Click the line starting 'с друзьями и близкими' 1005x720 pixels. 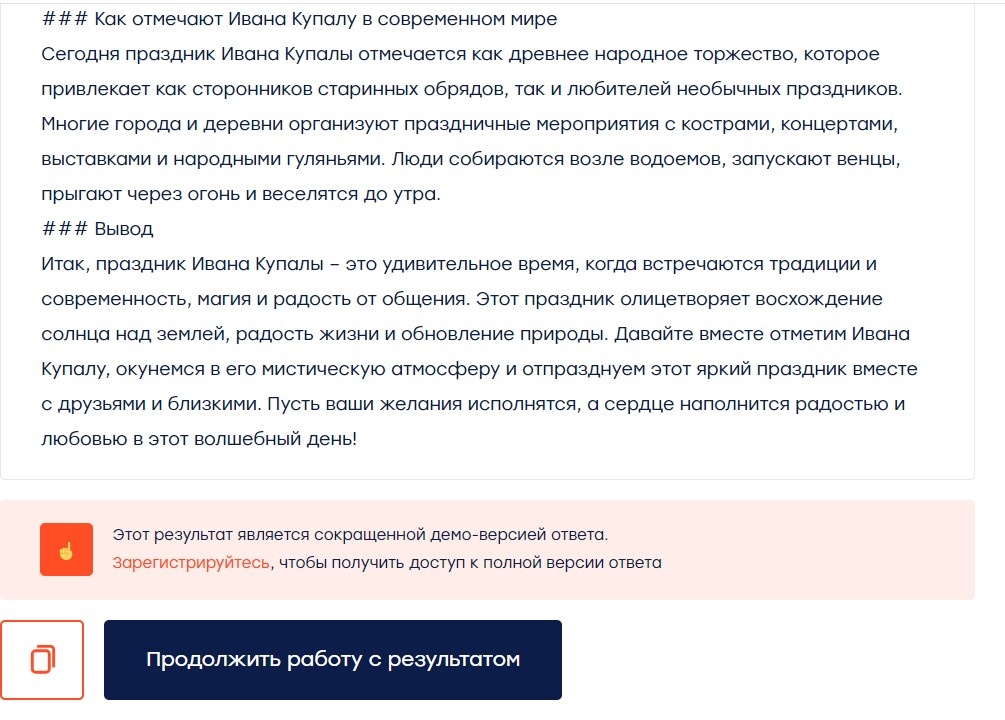[x=473, y=404]
